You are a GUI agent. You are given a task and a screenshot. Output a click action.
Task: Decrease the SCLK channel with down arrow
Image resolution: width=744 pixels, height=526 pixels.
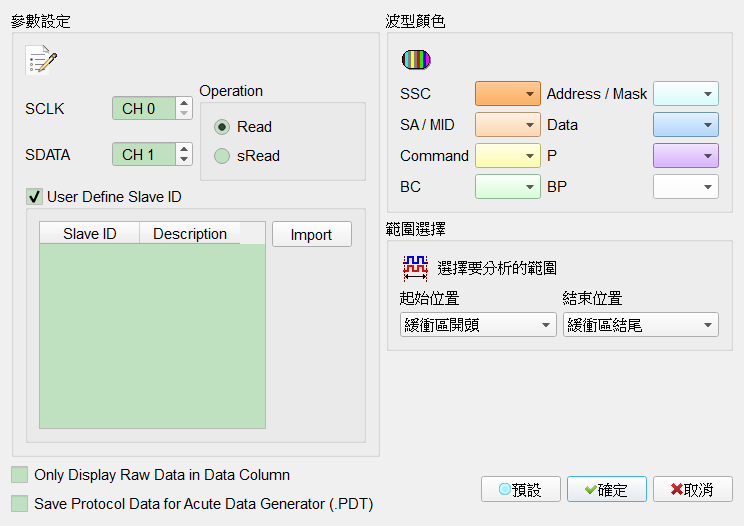coord(184,114)
